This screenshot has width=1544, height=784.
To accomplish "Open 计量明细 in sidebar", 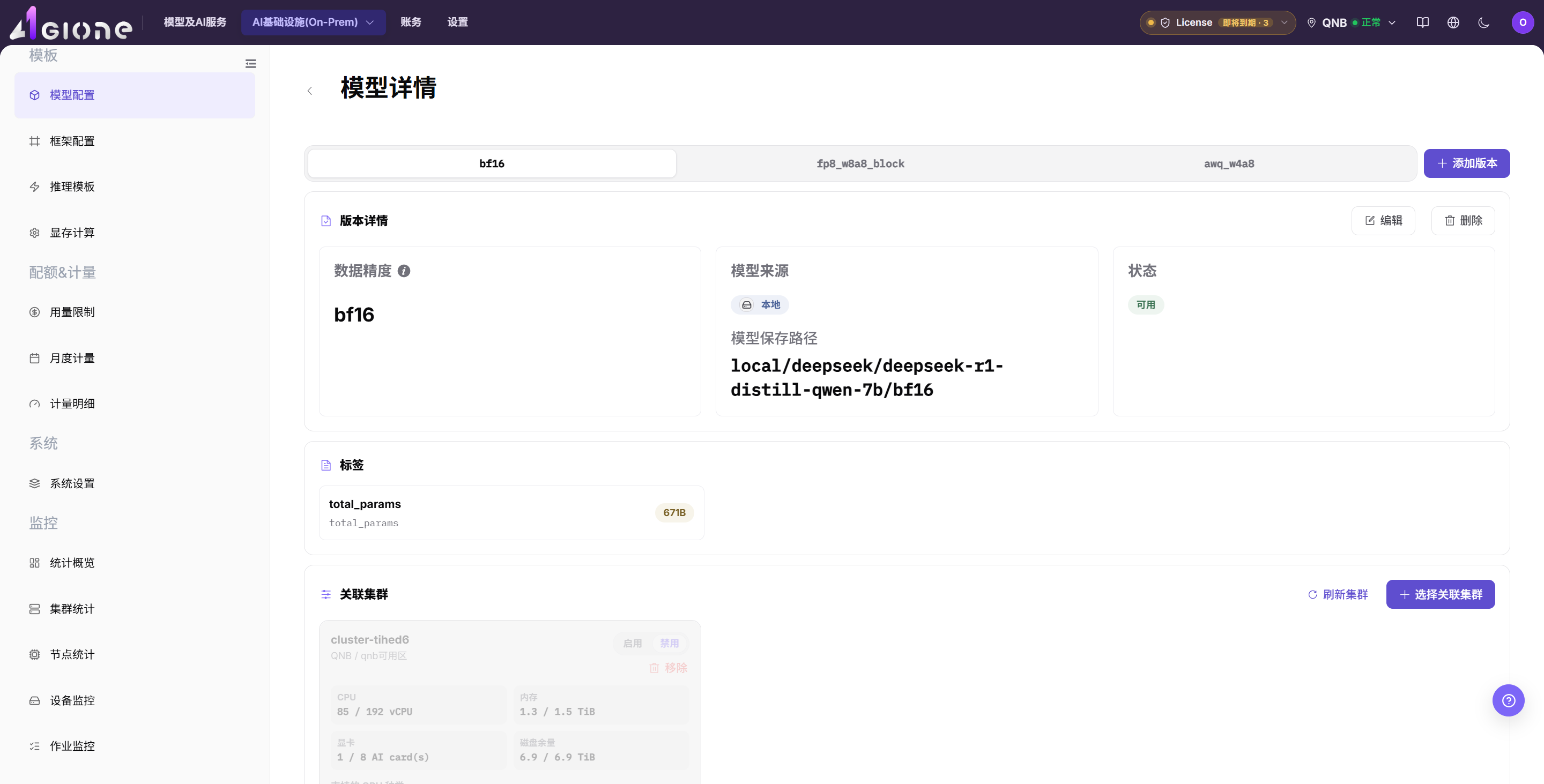I will [x=135, y=404].
